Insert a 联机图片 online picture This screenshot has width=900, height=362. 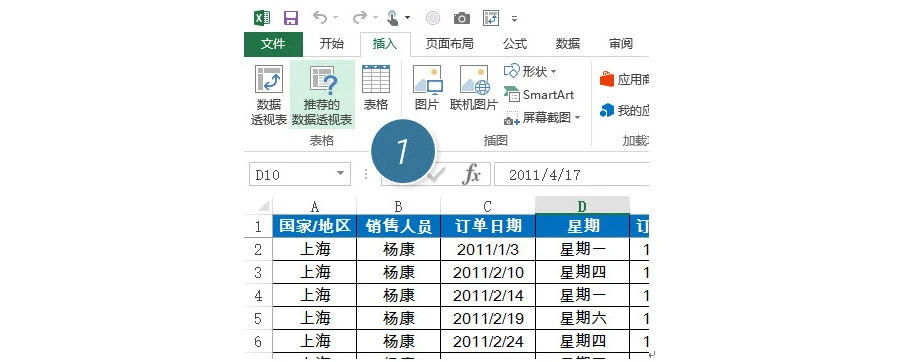(474, 88)
